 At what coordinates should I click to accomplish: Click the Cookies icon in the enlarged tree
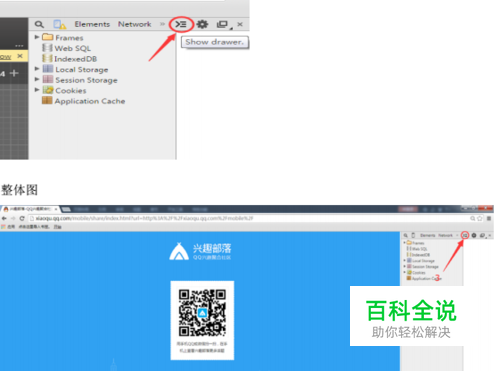[x=48, y=90]
